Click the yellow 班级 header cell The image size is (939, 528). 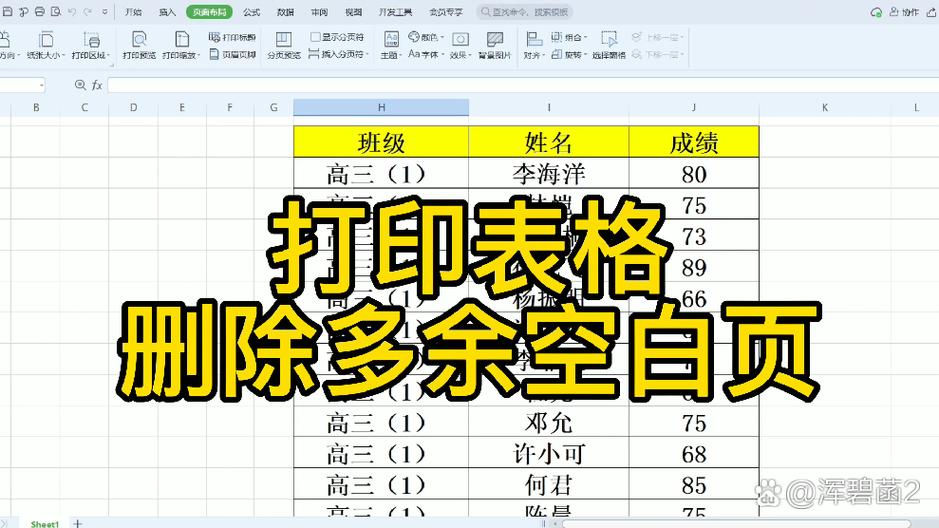pos(381,142)
